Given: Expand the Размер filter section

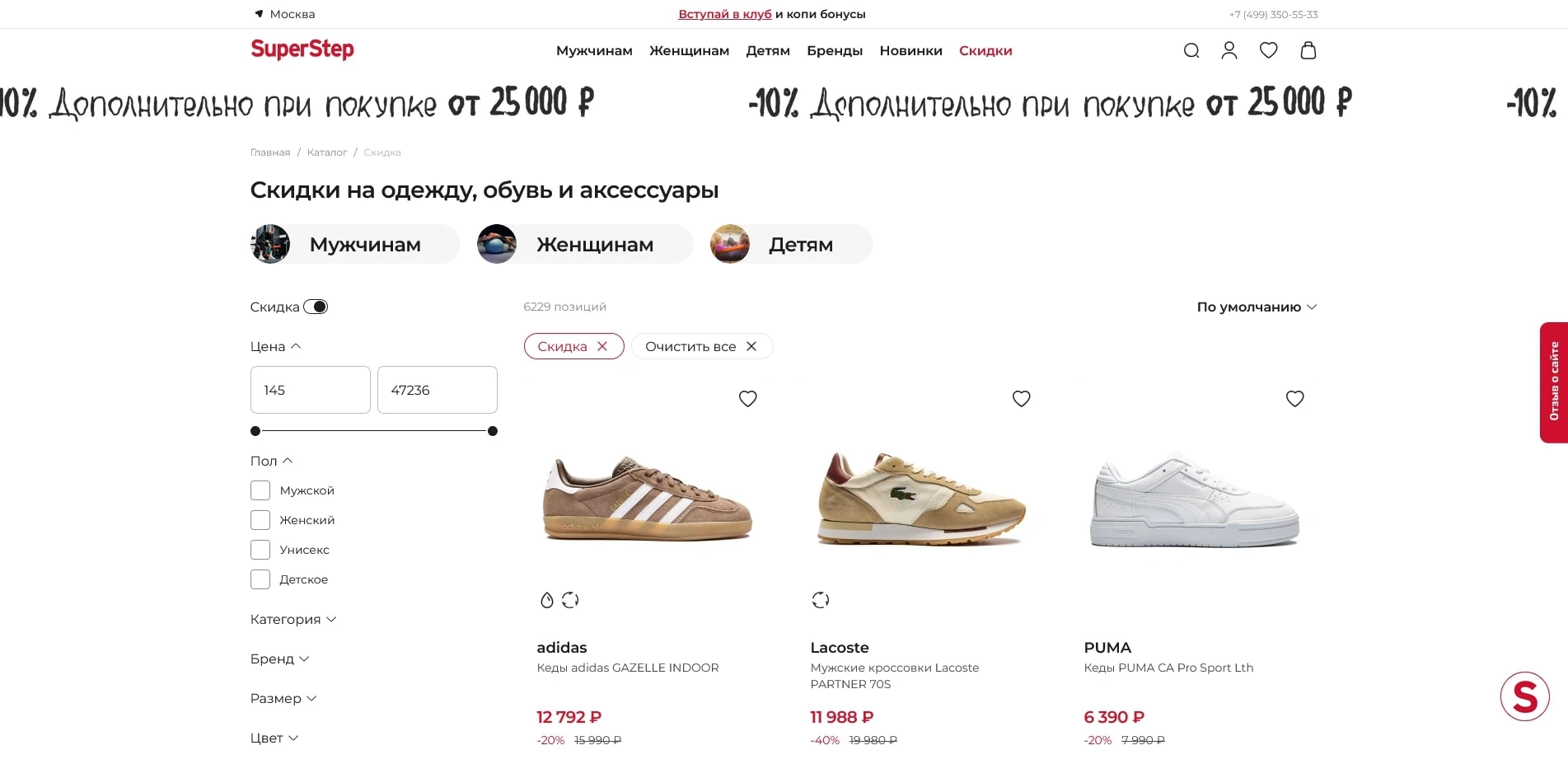Looking at the screenshot, I should (x=283, y=698).
